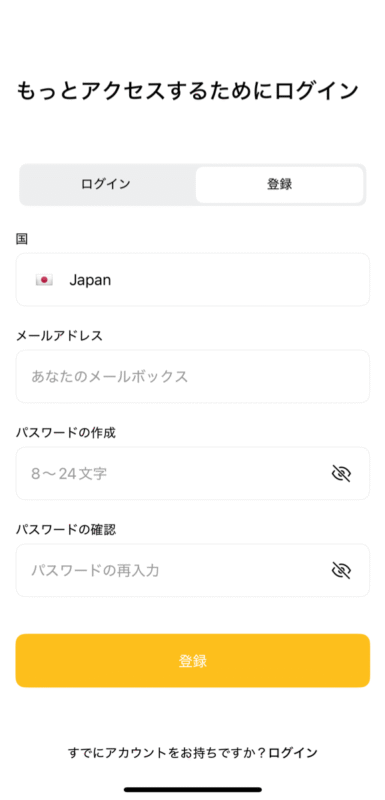Select the 登録 tab

tap(279, 184)
